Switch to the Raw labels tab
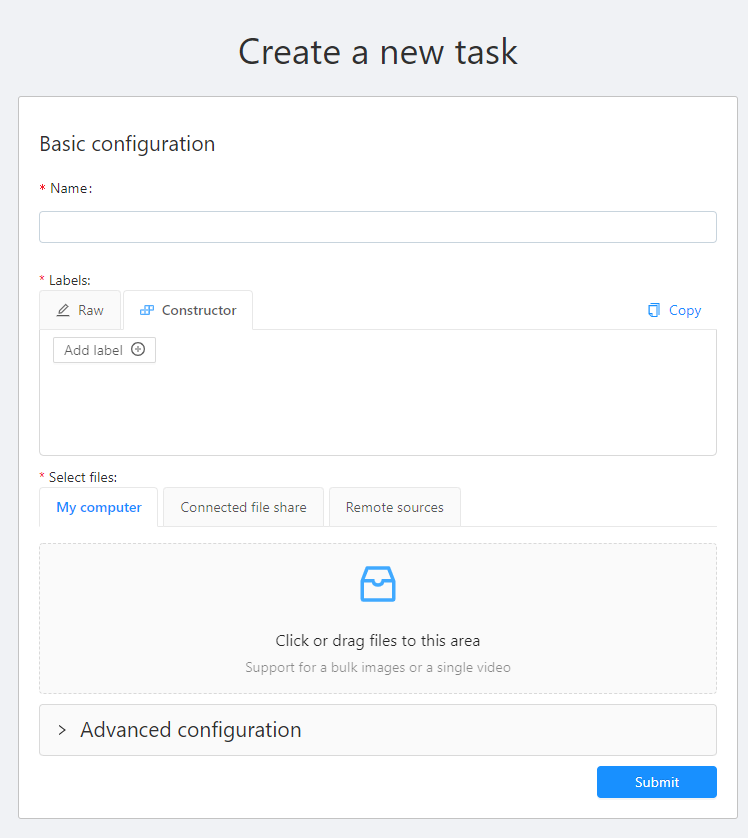The height and width of the screenshot is (838, 748). [80, 310]
